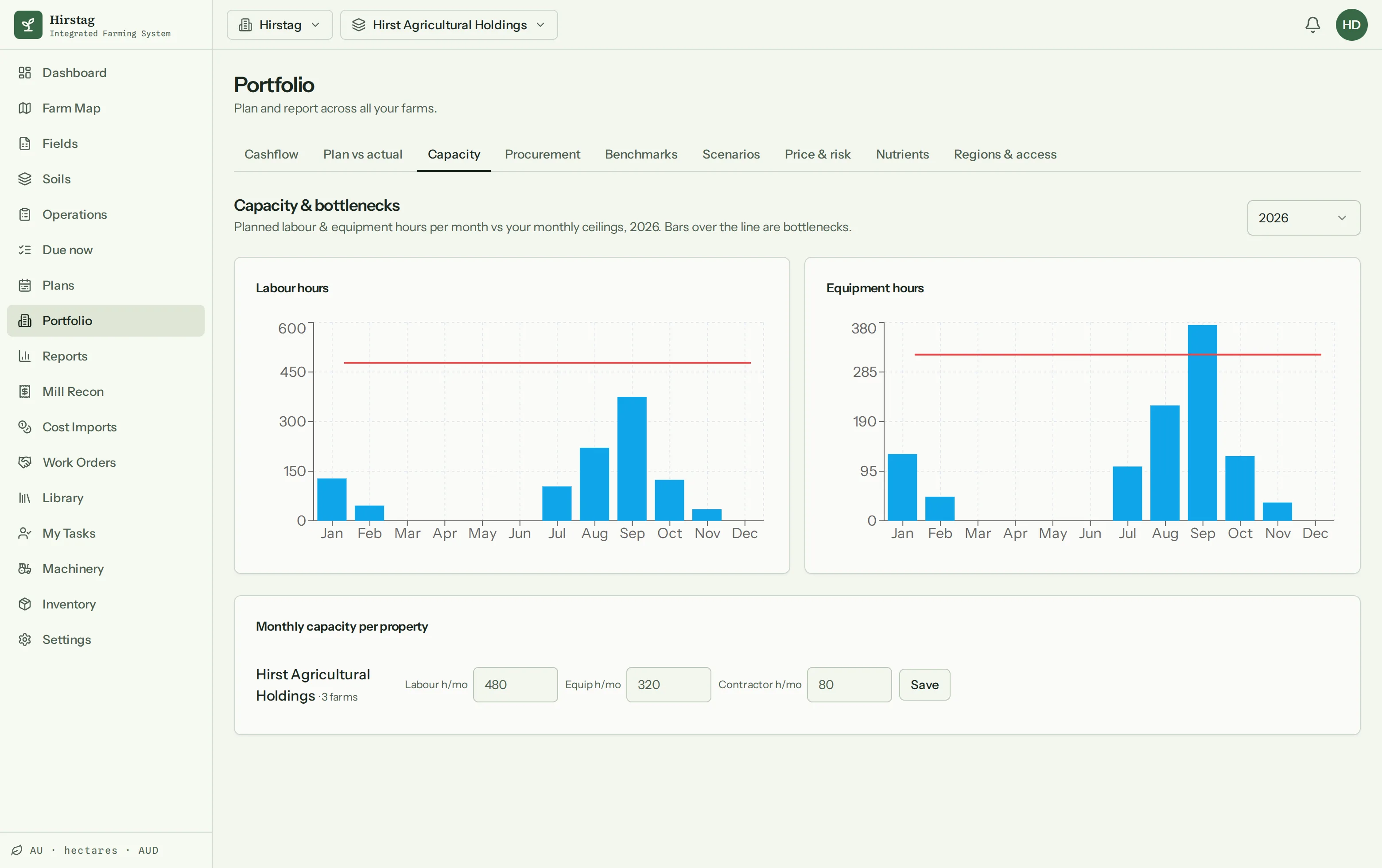Click the "Monthly capacity per property" heading

(342, 627)
